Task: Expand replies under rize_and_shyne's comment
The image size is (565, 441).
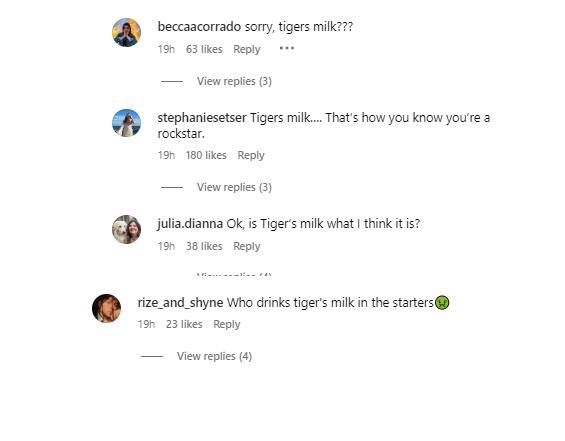Action: 214,356
